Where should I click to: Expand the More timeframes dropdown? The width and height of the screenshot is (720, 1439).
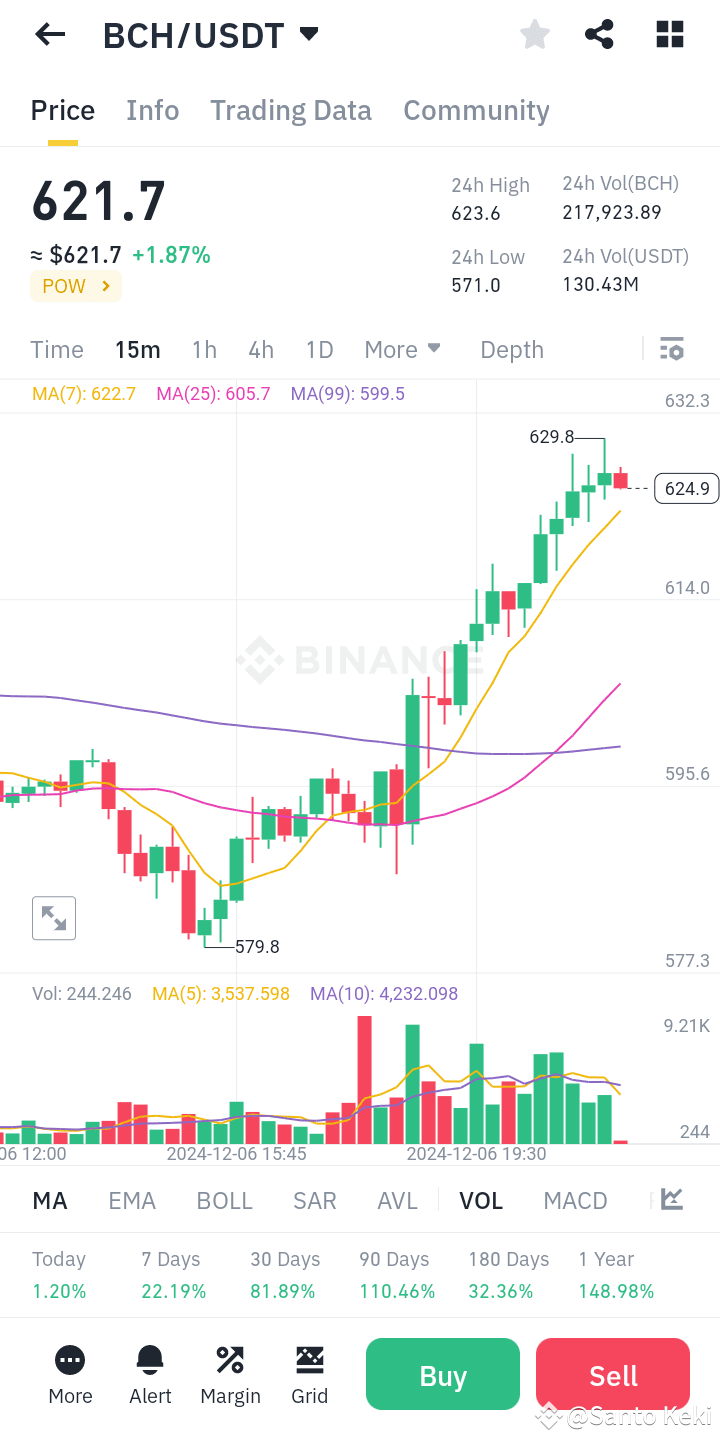(x=402, y=349)
